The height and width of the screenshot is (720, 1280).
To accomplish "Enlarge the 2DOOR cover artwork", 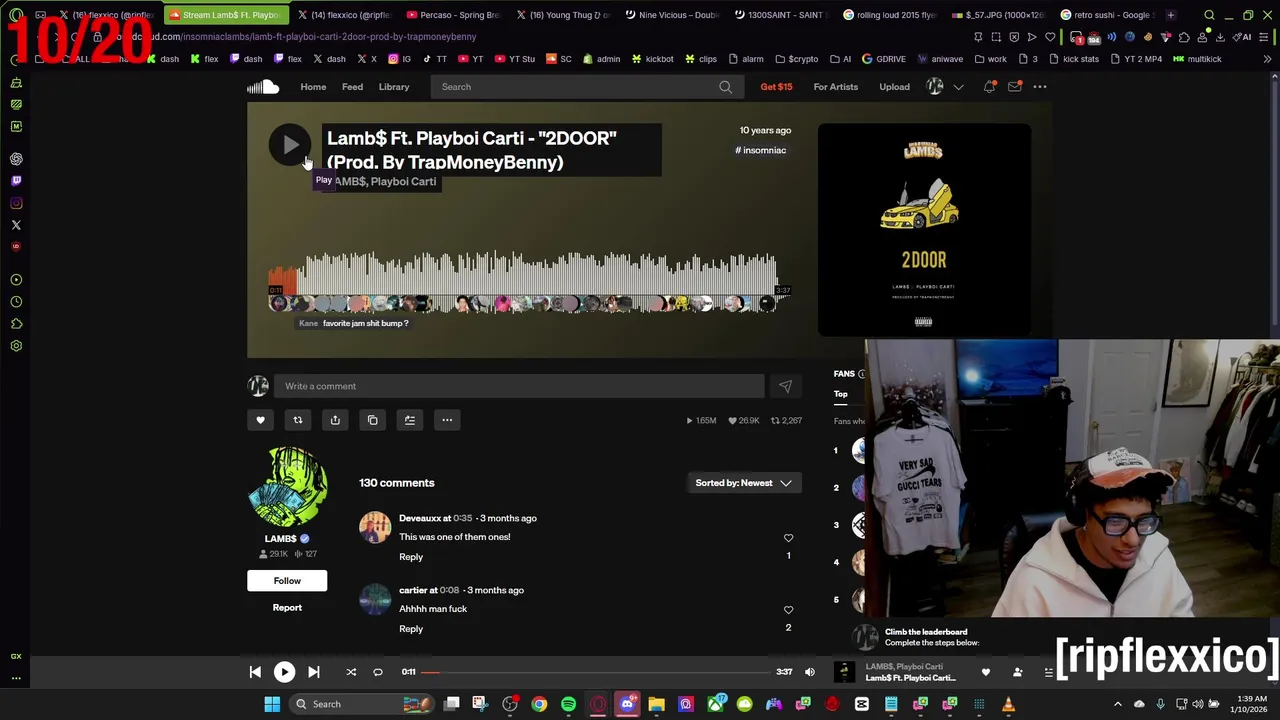I will point(924,230).
